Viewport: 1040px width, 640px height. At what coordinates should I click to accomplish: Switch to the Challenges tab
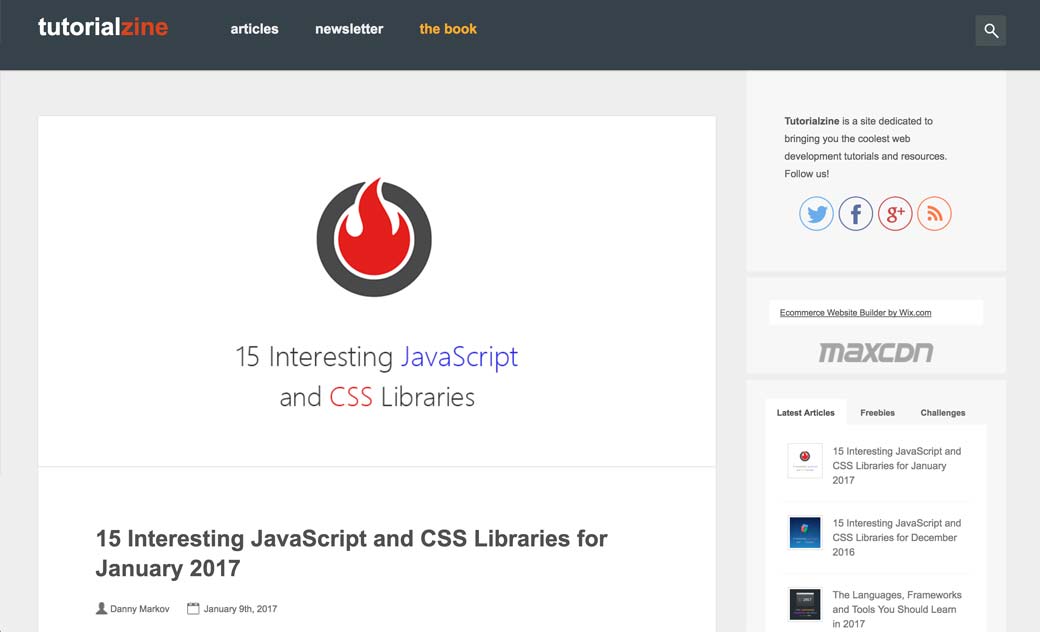[942, 412]
